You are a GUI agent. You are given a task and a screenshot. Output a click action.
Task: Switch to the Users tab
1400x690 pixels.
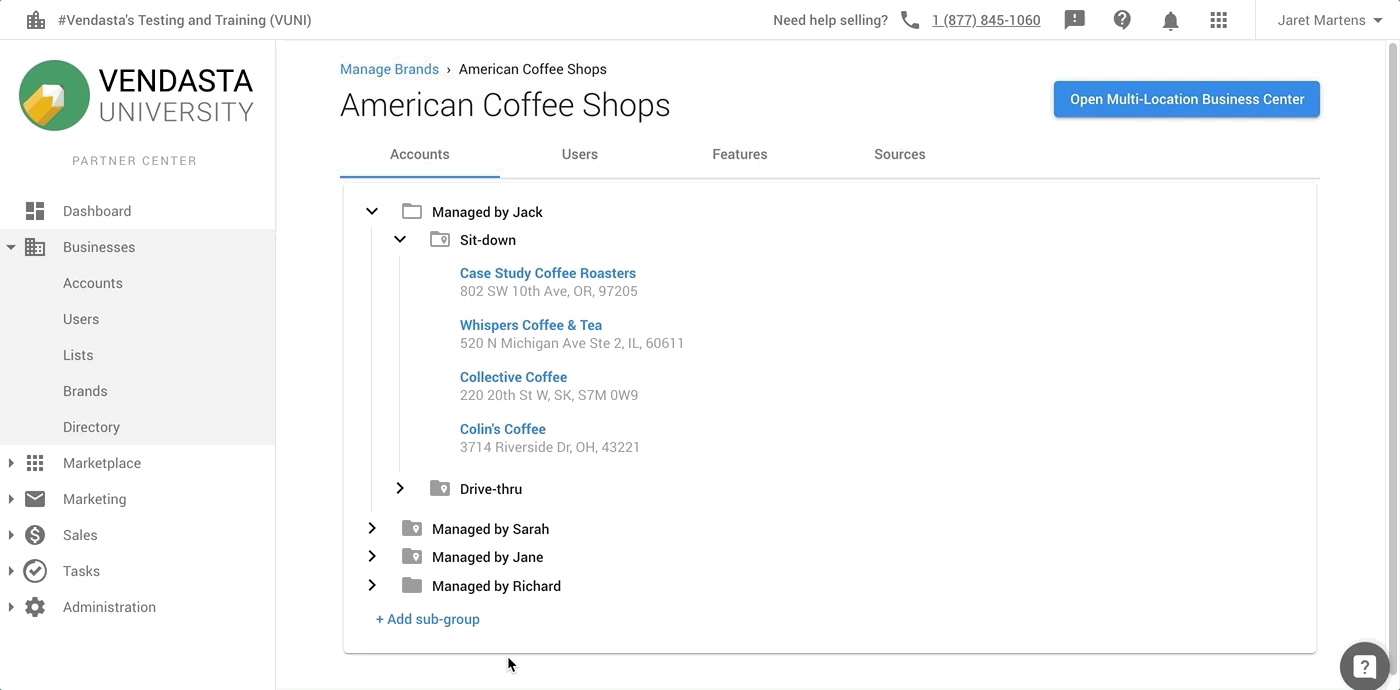pos(580,154)
